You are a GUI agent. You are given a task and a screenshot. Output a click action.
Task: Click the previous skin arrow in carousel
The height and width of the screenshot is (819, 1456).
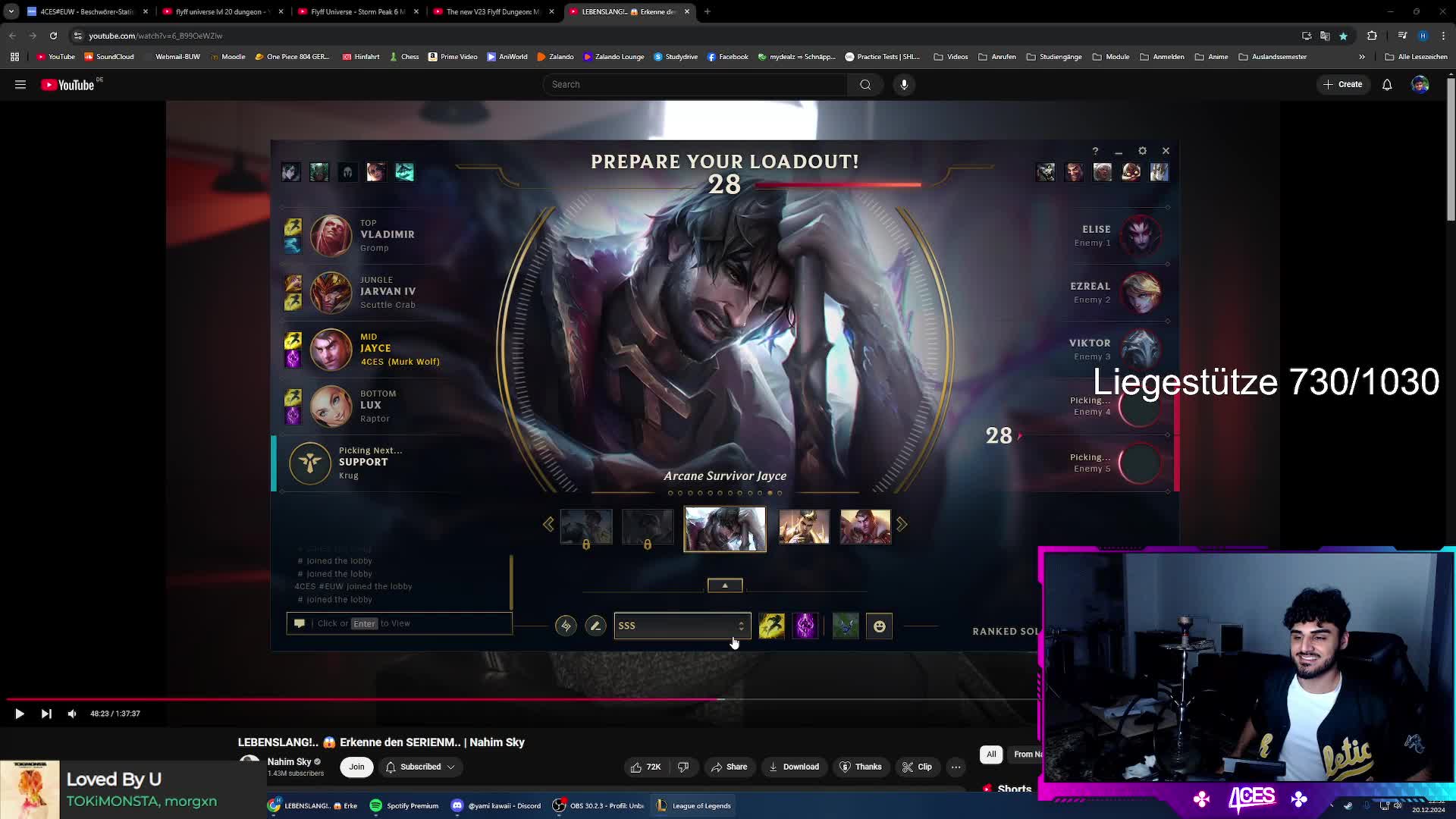click(x=548, y=525)
